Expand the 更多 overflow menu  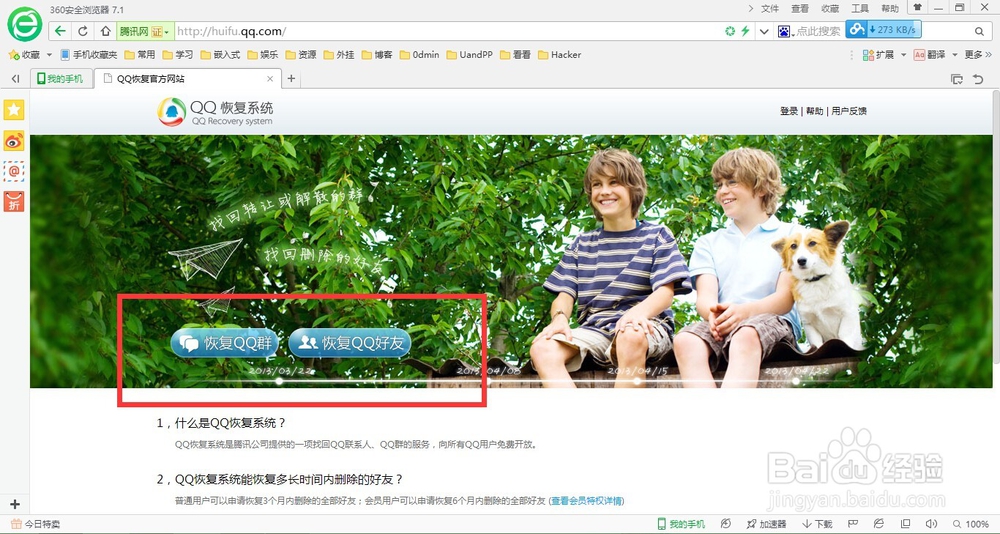click(x=978, y=55)
